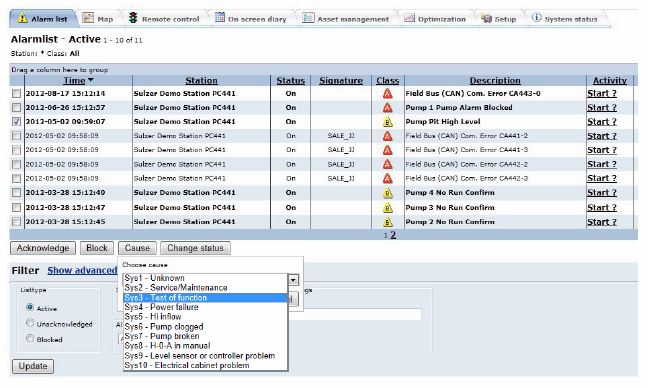This screenshot has width=648, height=388.
Task: Click the On screen diary calendar icon
Action: click(220, 17)
